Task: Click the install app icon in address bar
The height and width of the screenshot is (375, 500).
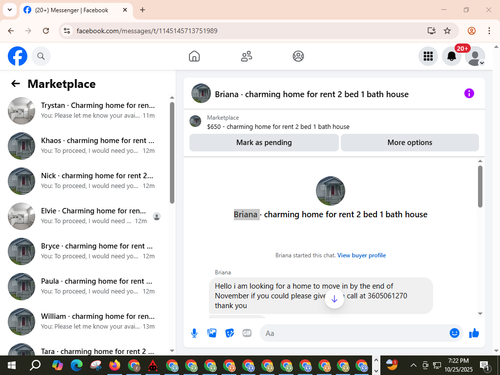Action: point(431,31)
